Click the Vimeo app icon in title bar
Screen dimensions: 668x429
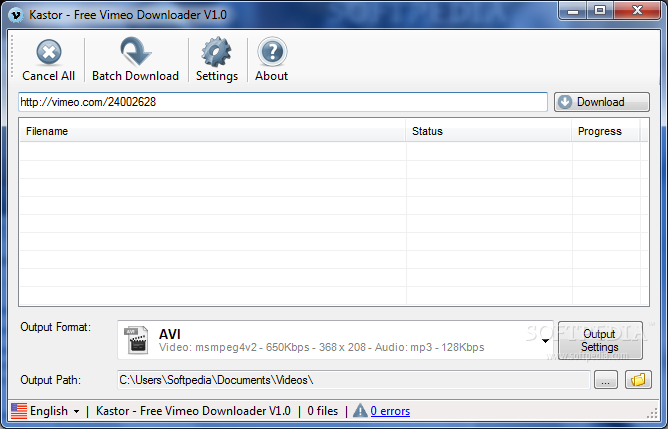click(16, 15)
